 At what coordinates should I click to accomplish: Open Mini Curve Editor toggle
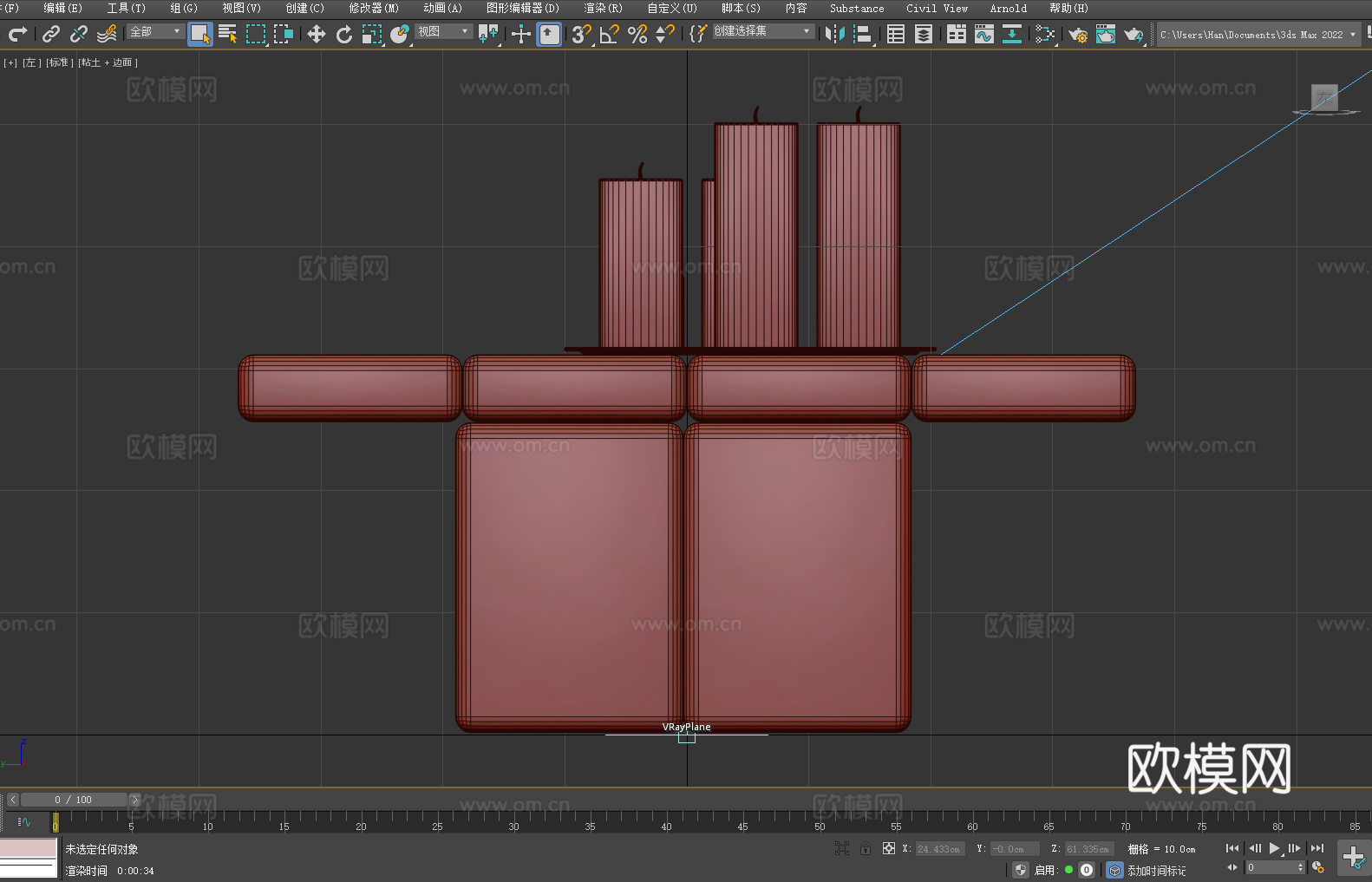[23, 822]
